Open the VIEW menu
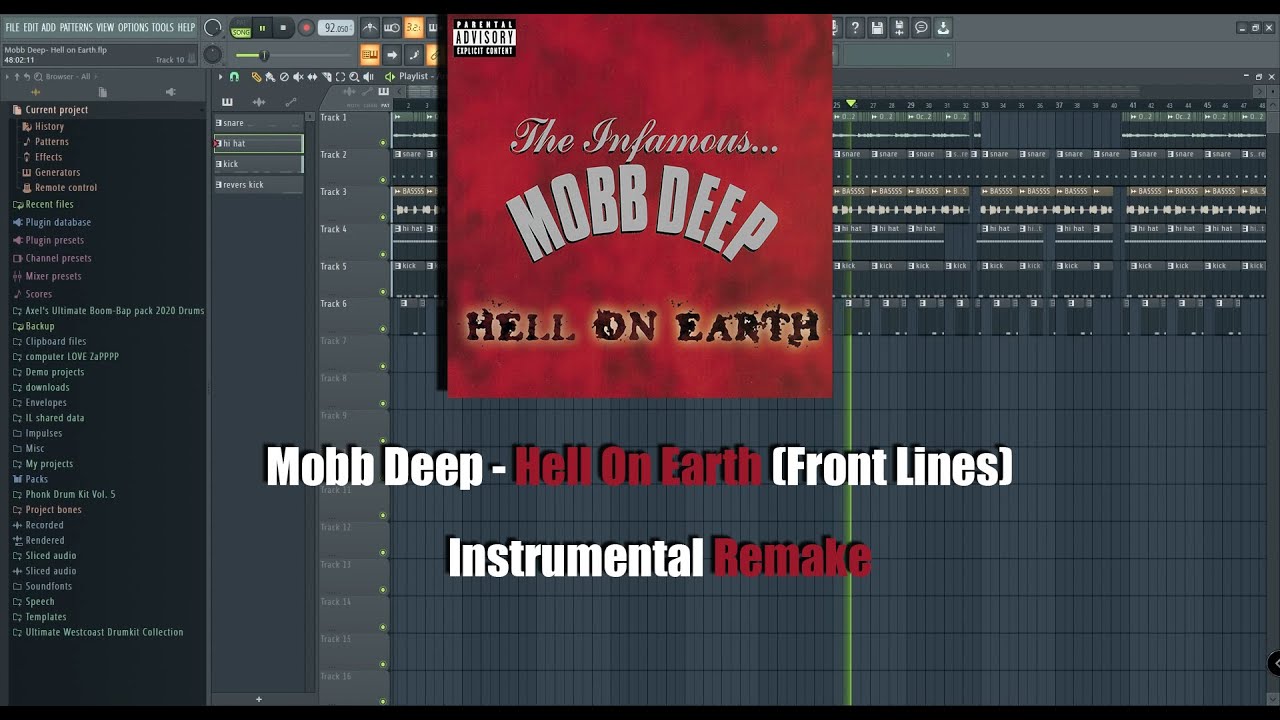Screen dimensions: 1280x720 click(x=105, y=28)
